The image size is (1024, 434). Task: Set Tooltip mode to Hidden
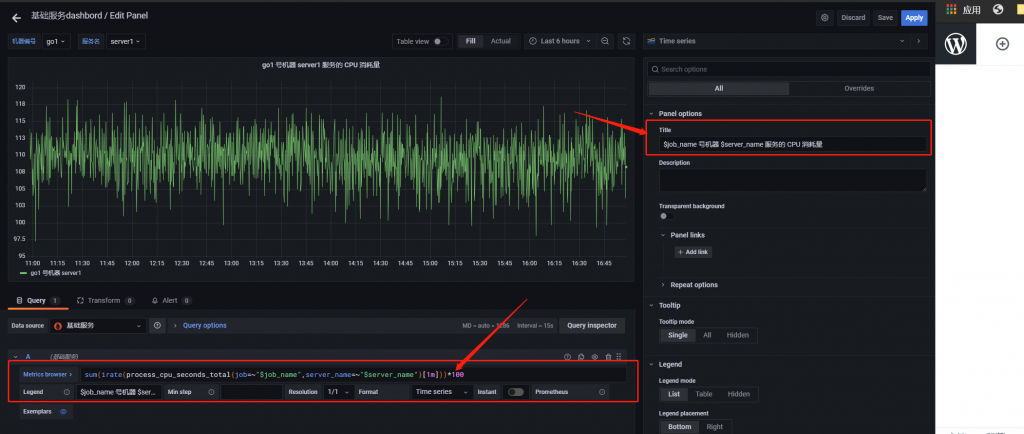738,335
